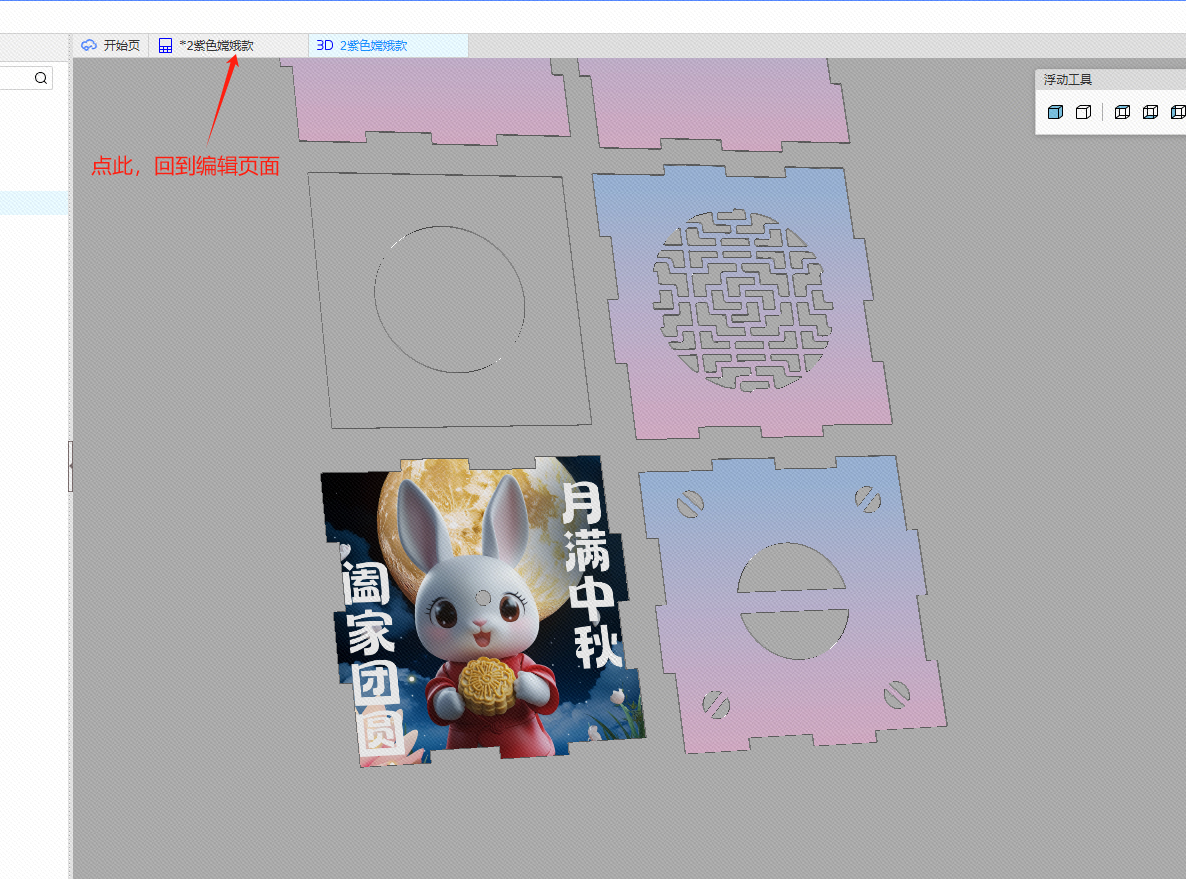Return to the *2紫色嫦娥款 edit tab
This screenshot has height=879, width=1186.
tap(215, 46)
